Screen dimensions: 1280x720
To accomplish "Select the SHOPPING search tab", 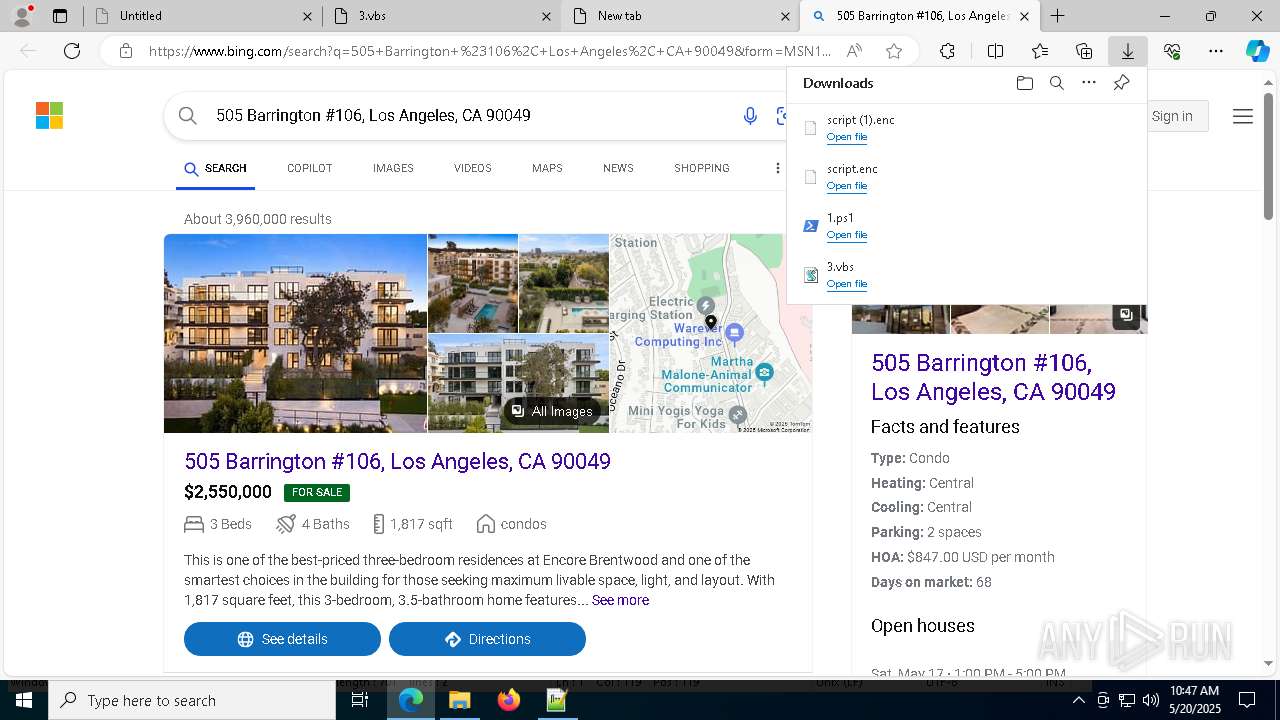I will click(701, 168).
